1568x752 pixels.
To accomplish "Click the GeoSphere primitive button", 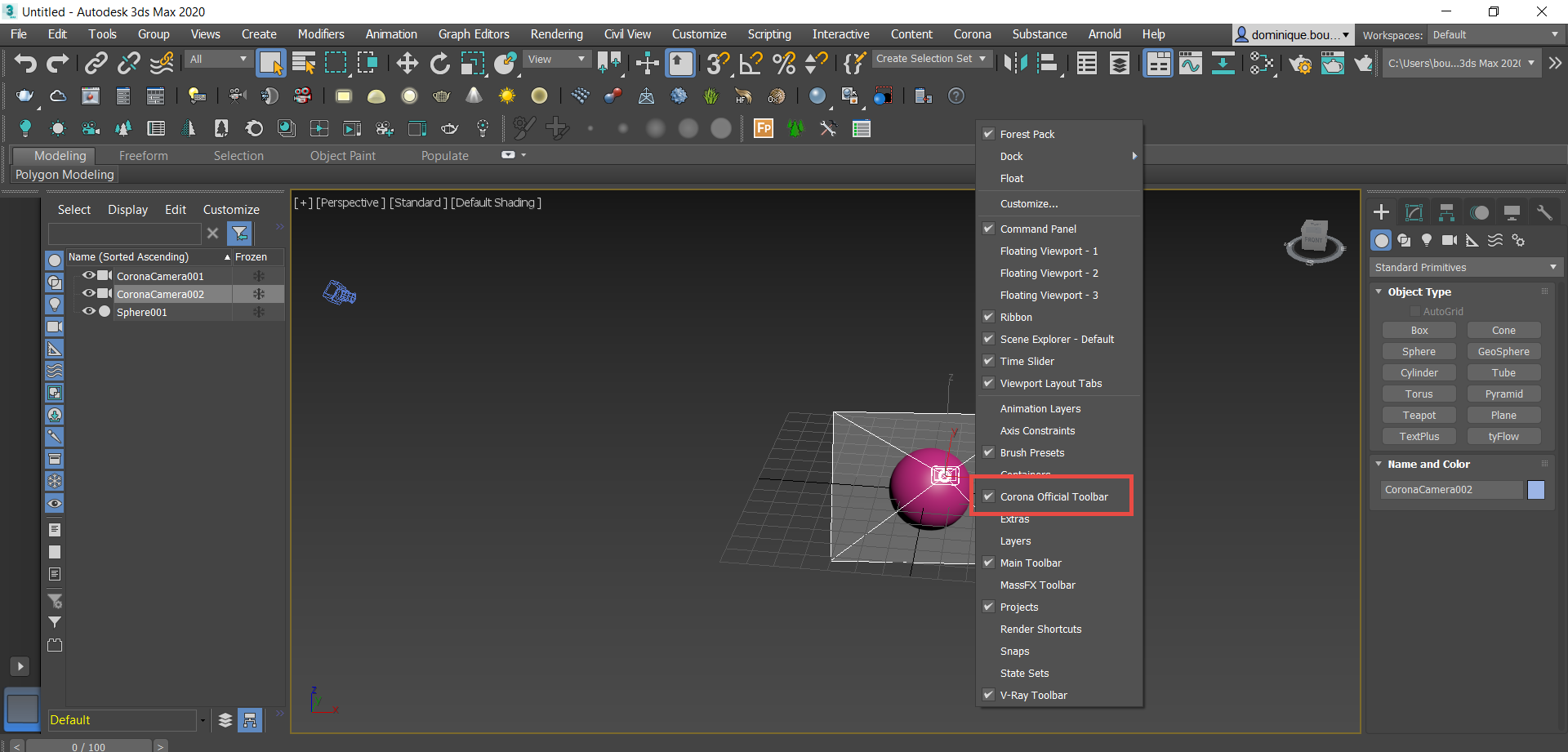I will 1503,351.
